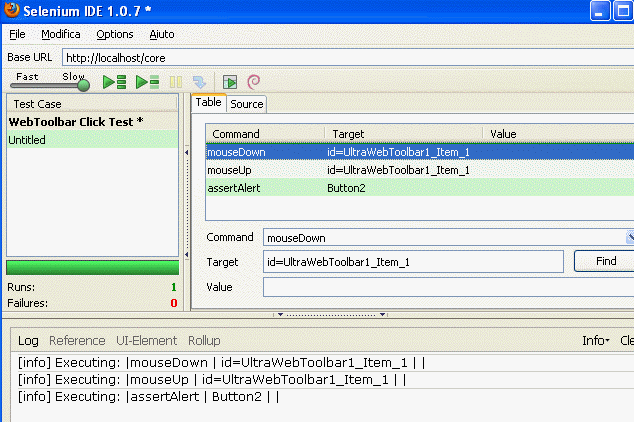
Task: Click the Step toolbar icon
Action: click(200, 82)
